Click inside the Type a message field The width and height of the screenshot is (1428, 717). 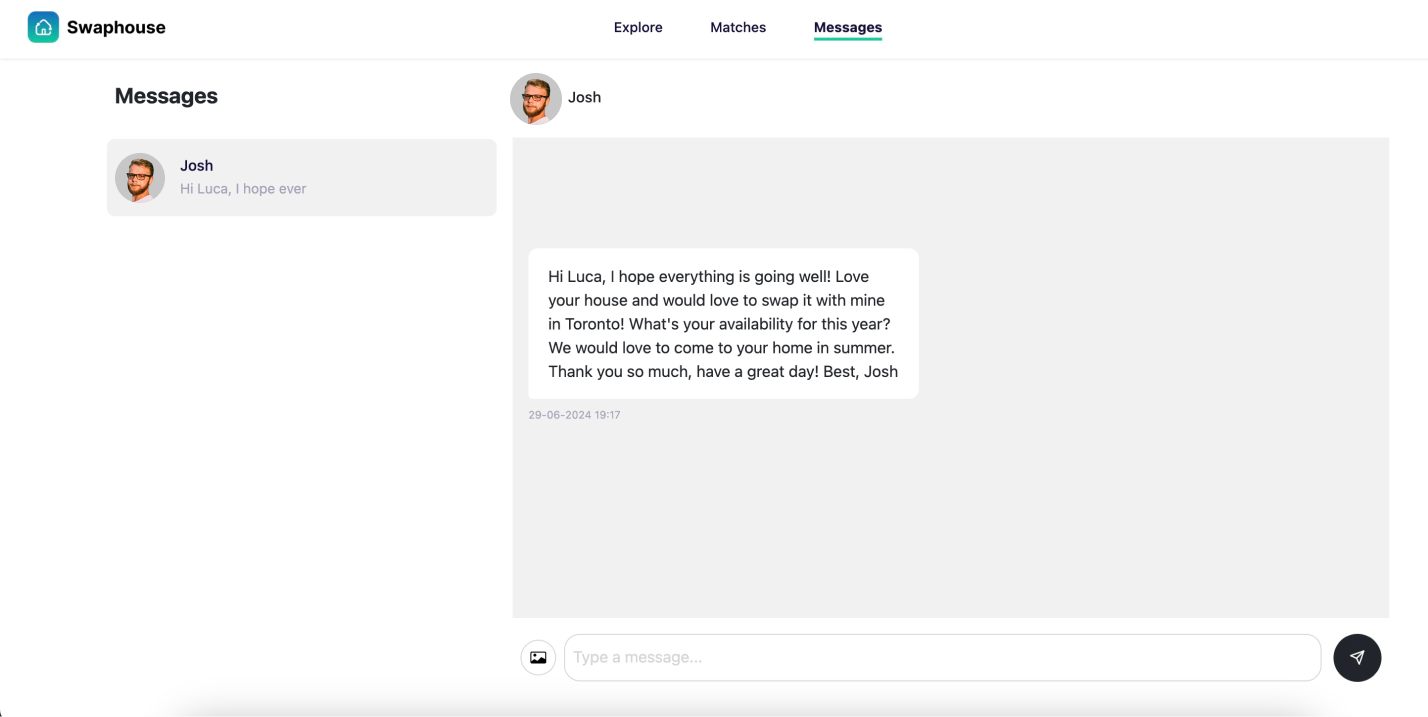pyautogui.click(x=940, y=657)
